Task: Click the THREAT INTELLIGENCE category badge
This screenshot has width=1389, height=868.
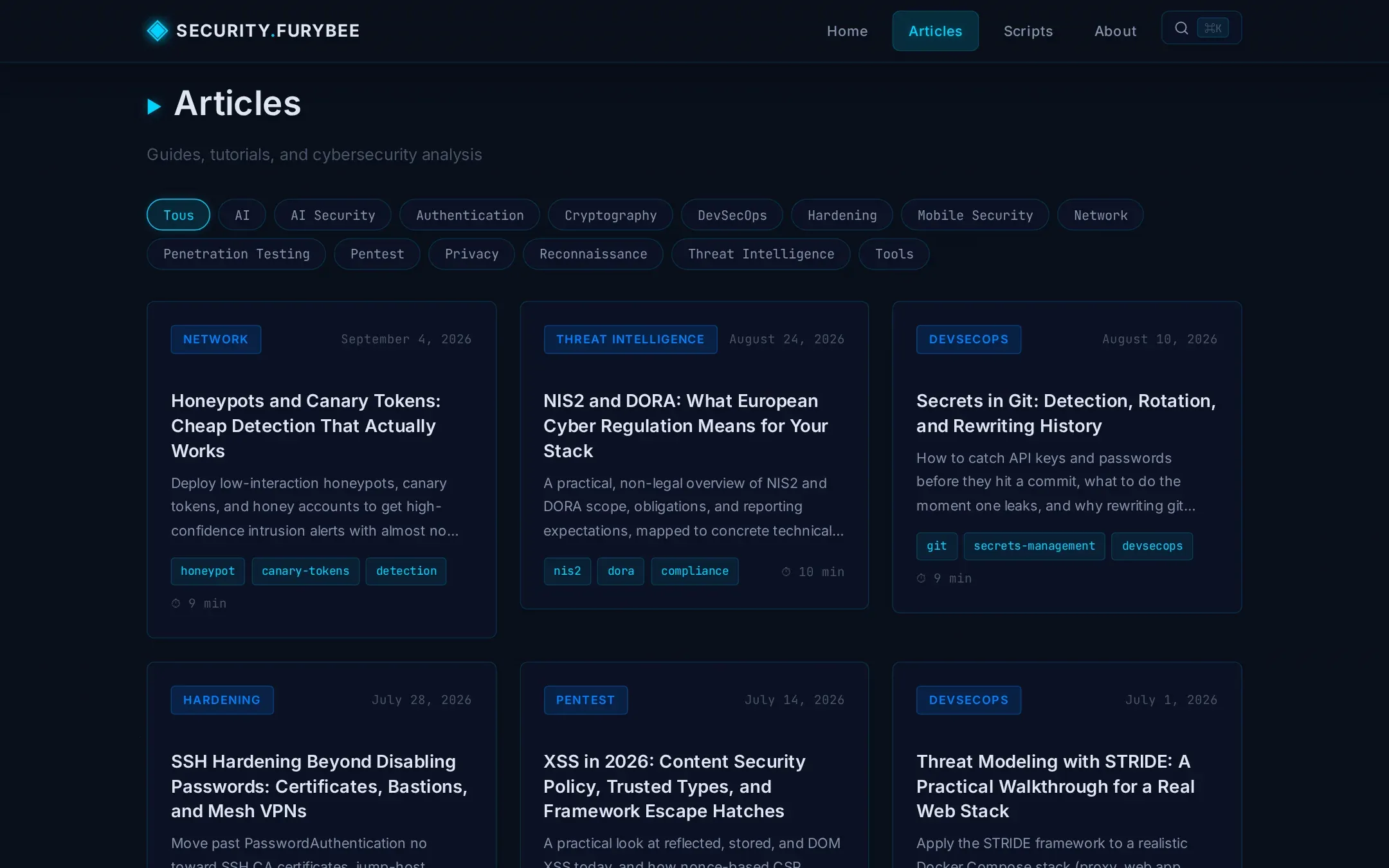Action: point(630,339)
